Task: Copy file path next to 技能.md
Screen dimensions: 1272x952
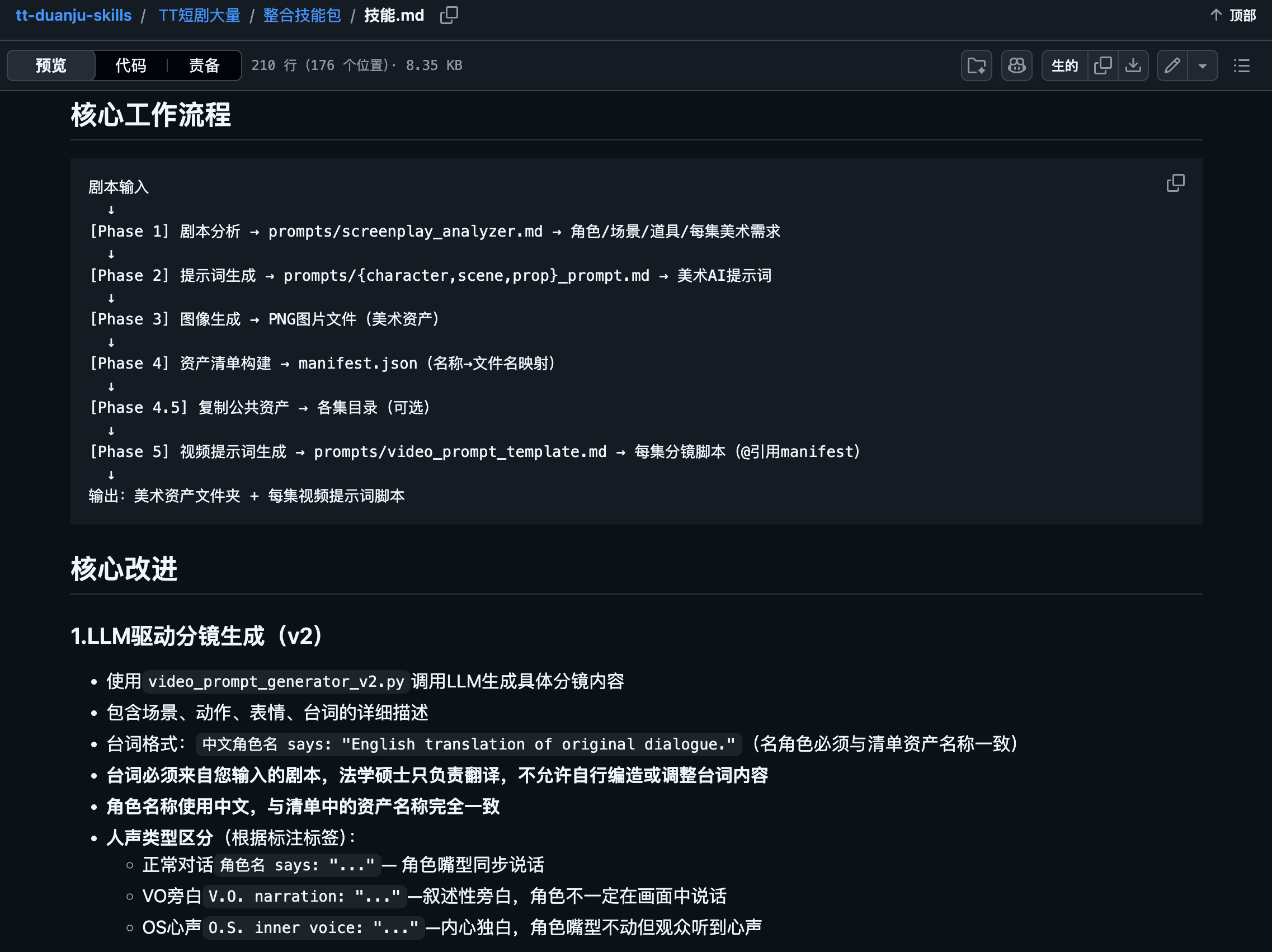Action: click(449, 16)
